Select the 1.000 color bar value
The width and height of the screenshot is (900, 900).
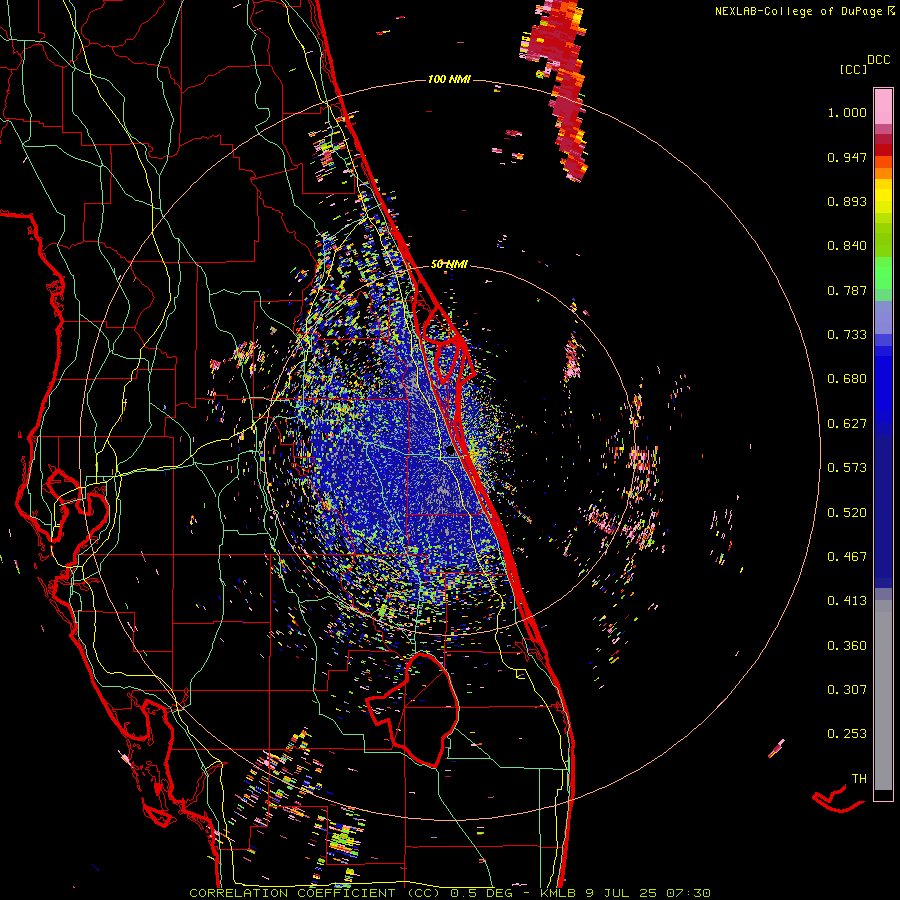(x=847, y=112)
